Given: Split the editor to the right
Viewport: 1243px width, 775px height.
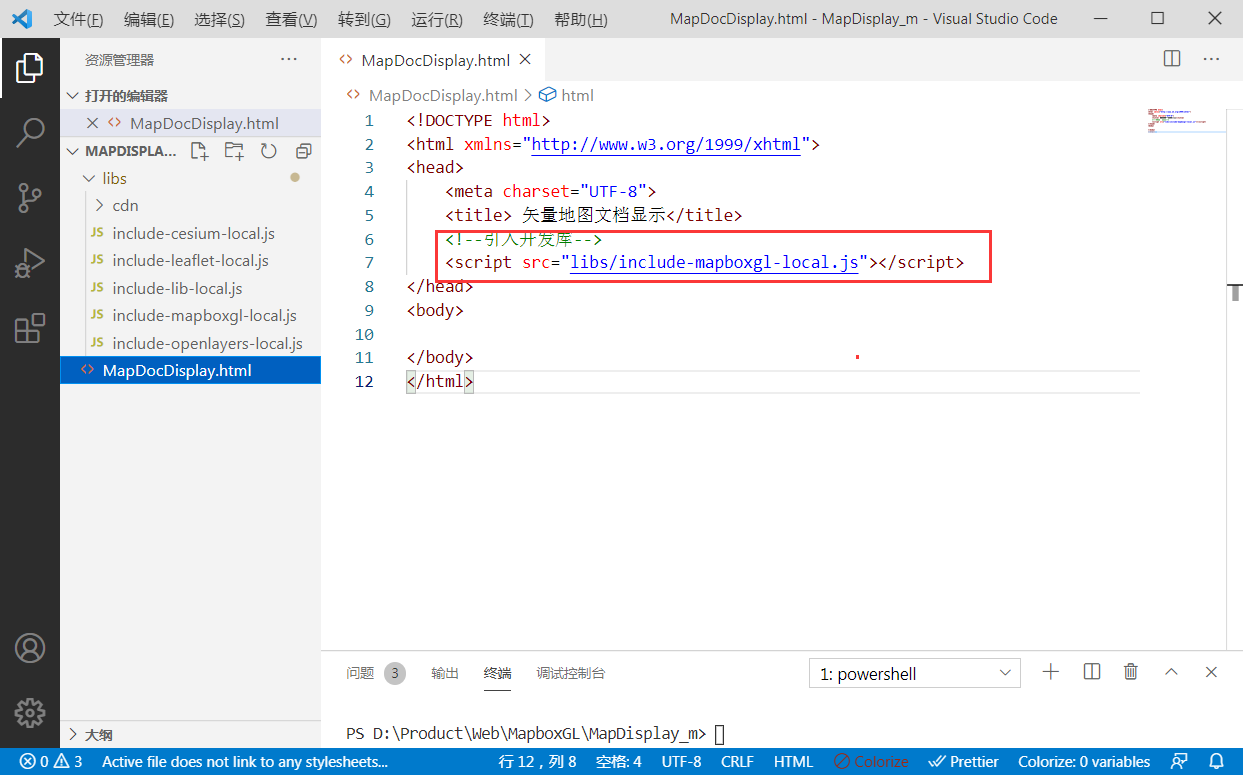Looking at the screenshot, I should (x=1172, y=59).
